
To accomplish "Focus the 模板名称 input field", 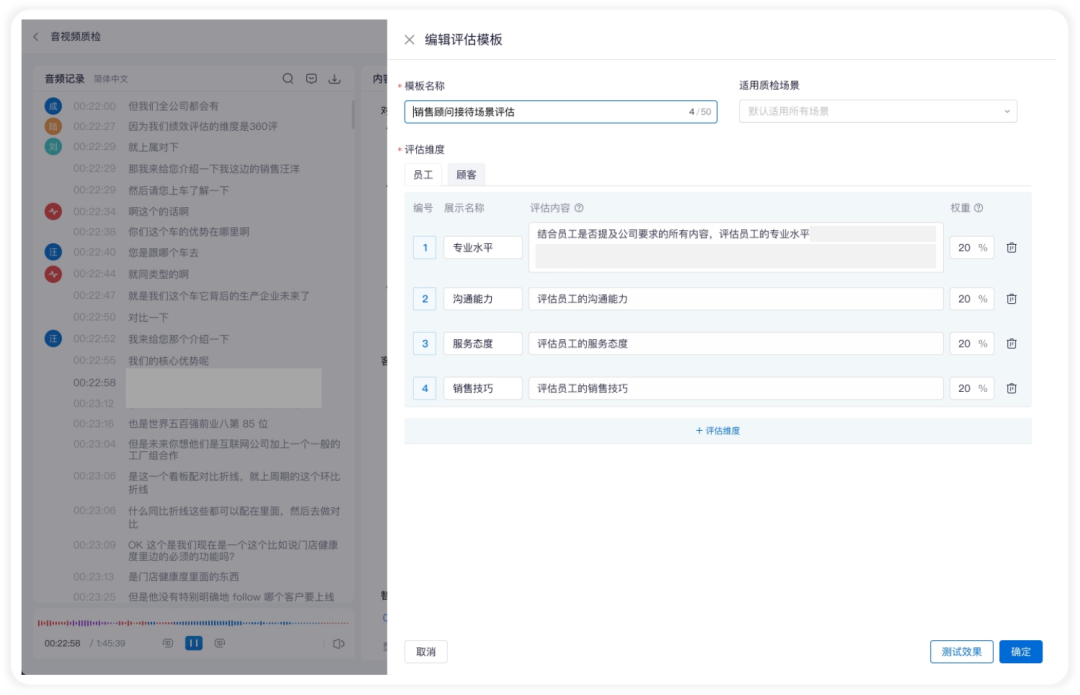I will [x=561, y=112].
